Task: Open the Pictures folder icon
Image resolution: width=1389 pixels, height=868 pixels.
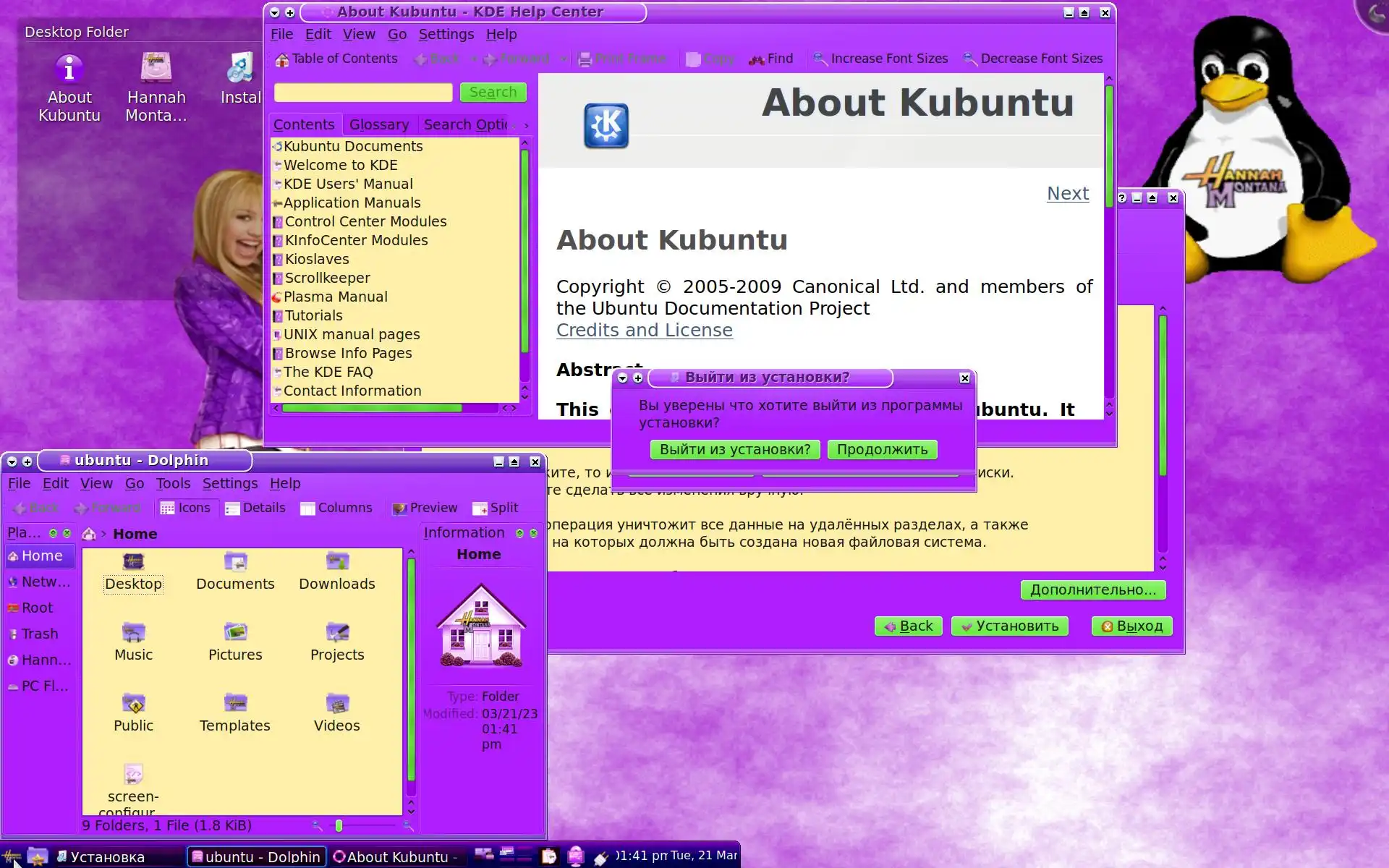Action: point(235,633)
